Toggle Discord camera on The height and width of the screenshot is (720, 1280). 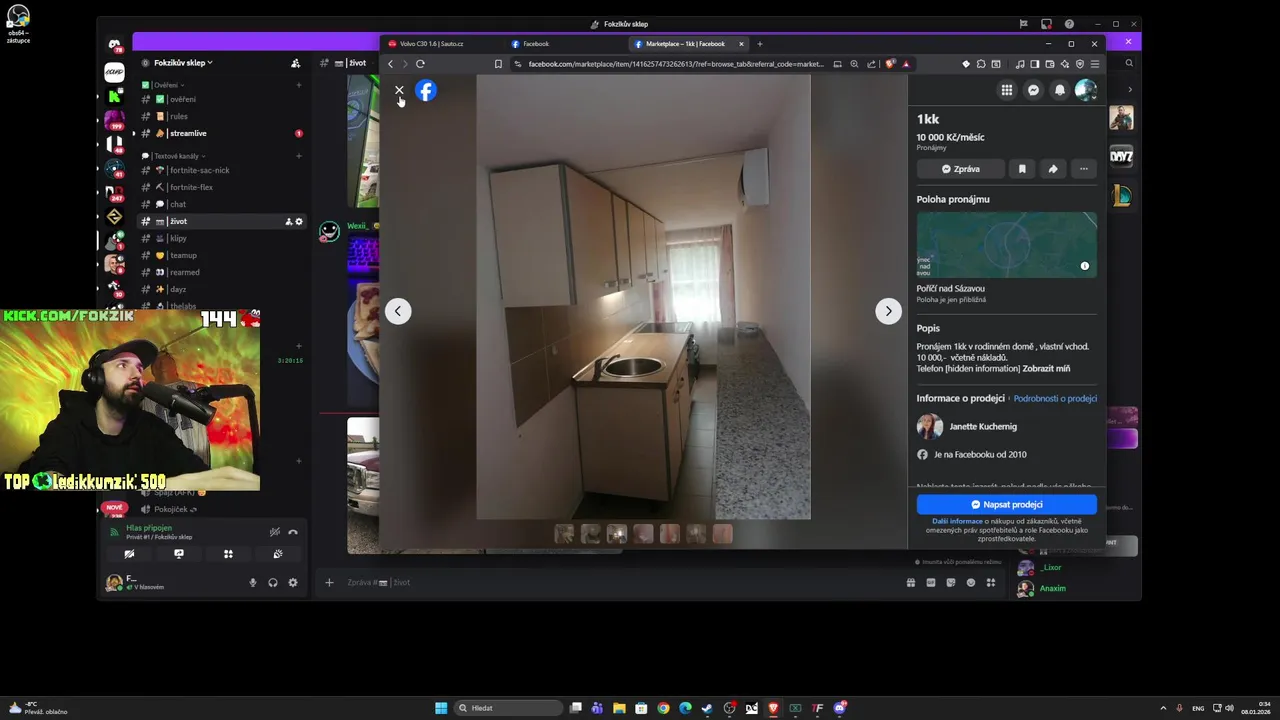pos(129,554)
